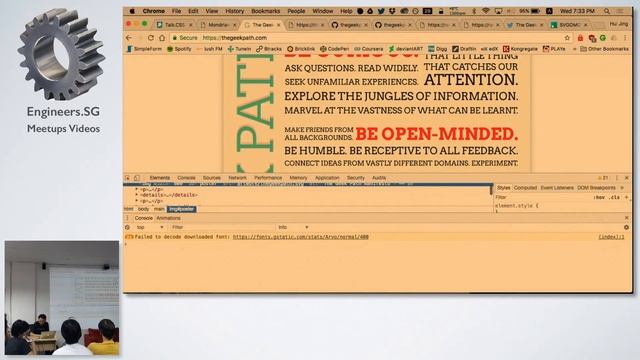Open Spotlight search in menu bar
The height and width of the screenshot is (360, 640).
(x=607, y=11)
